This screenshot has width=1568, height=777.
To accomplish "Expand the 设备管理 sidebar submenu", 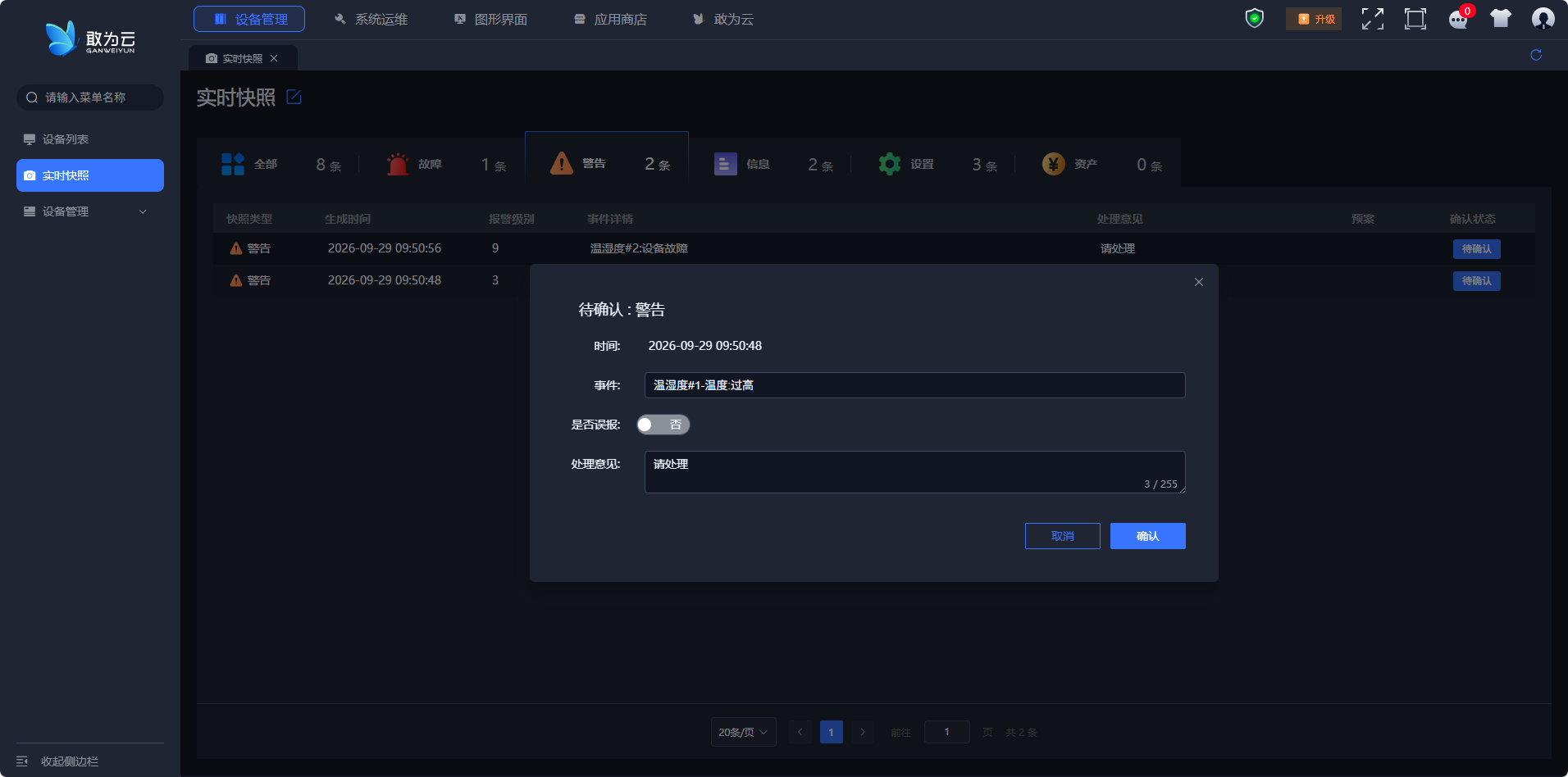I will click(x=90, y=211).
